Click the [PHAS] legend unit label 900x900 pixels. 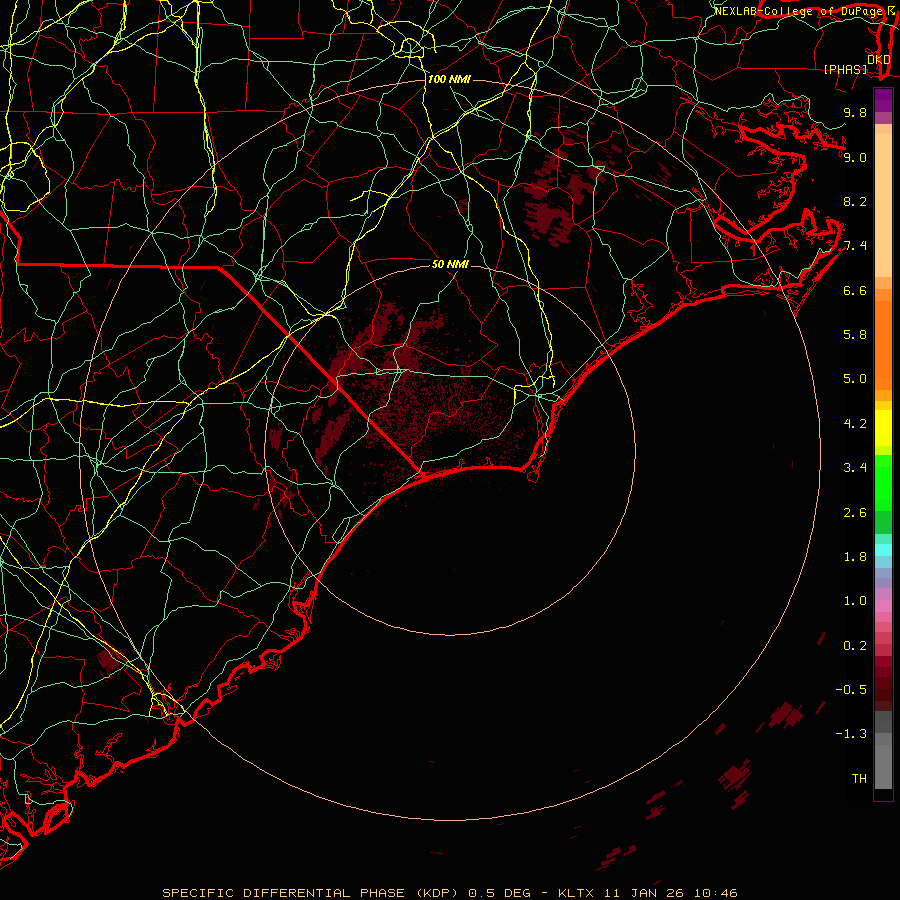pos(845,69)
